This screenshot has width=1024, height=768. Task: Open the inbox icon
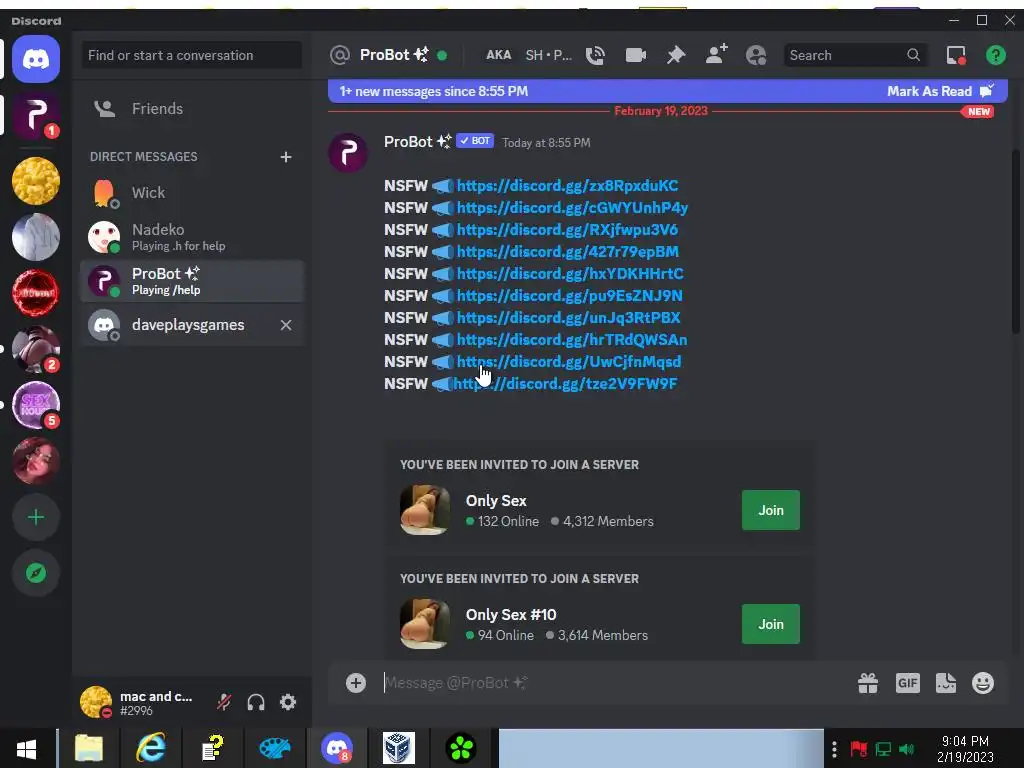[x=956, y=56]
